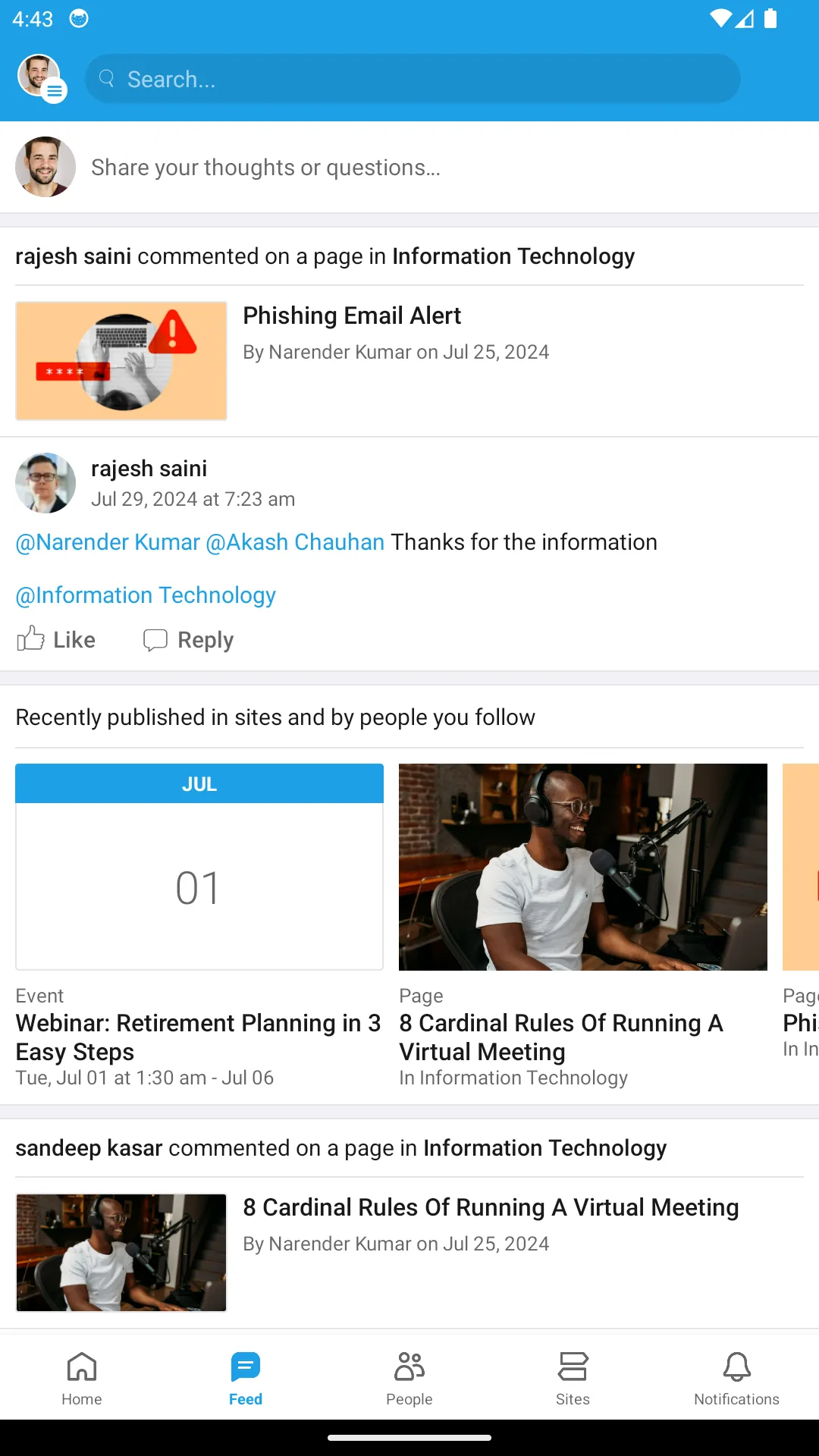Open the @Narender Kumar mention
Image resolution: width=819 pixels, height=1456 pixels.
click(108, 542)
